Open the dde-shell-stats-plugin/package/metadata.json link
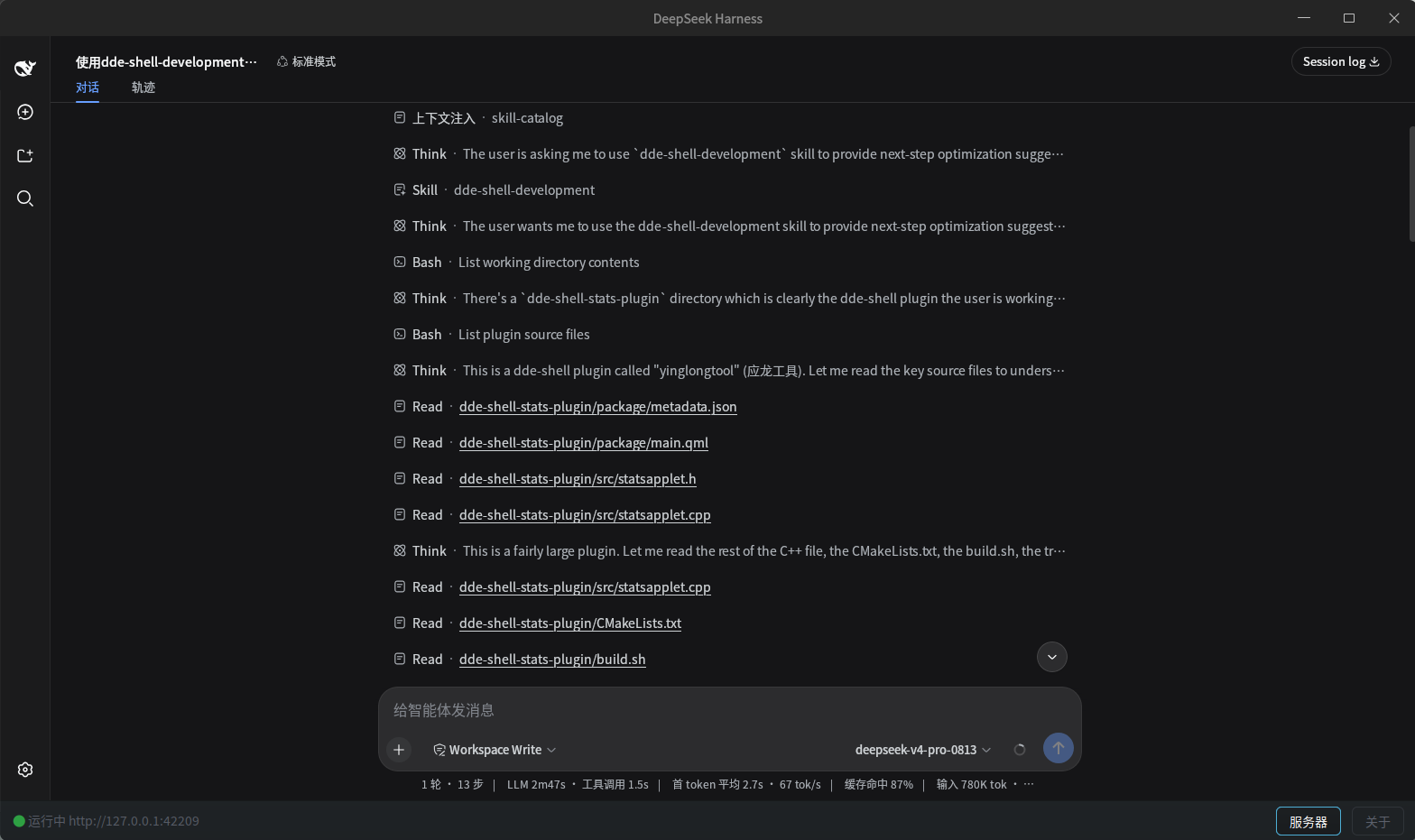The width and height of the screenshot is (1415, 840). pos(598,407)
